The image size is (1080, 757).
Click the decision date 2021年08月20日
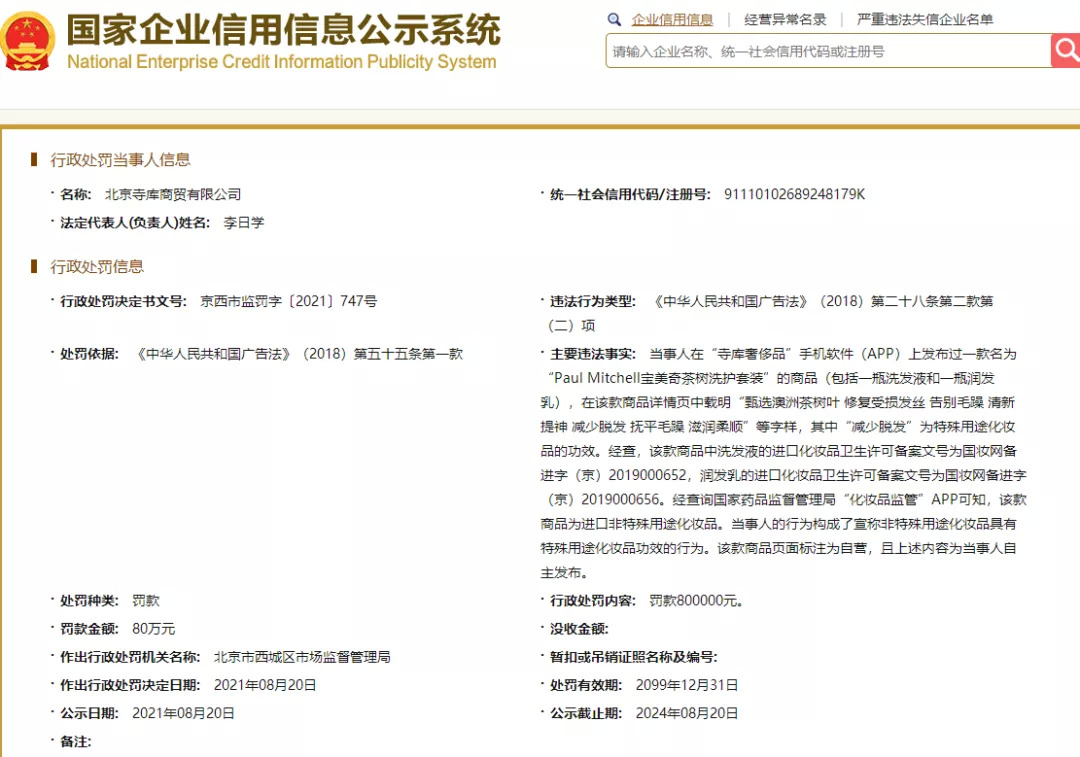(x=265, y=685)
